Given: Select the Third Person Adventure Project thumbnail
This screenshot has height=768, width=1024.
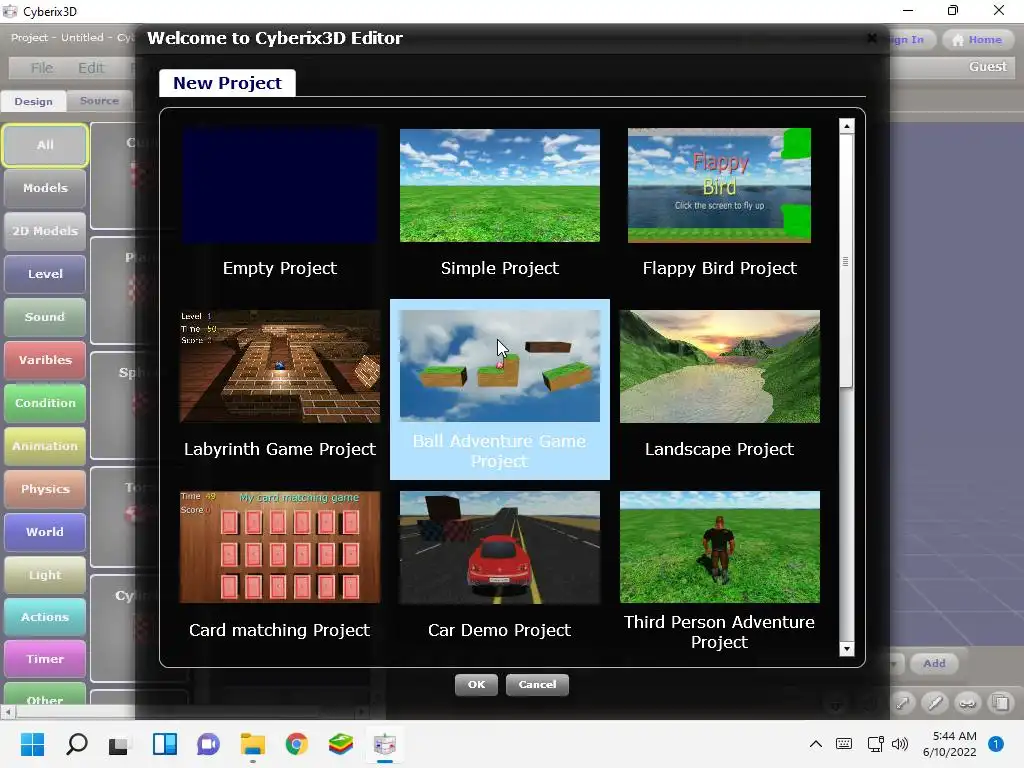Looking at the screenshot, I should coord(720,547).
